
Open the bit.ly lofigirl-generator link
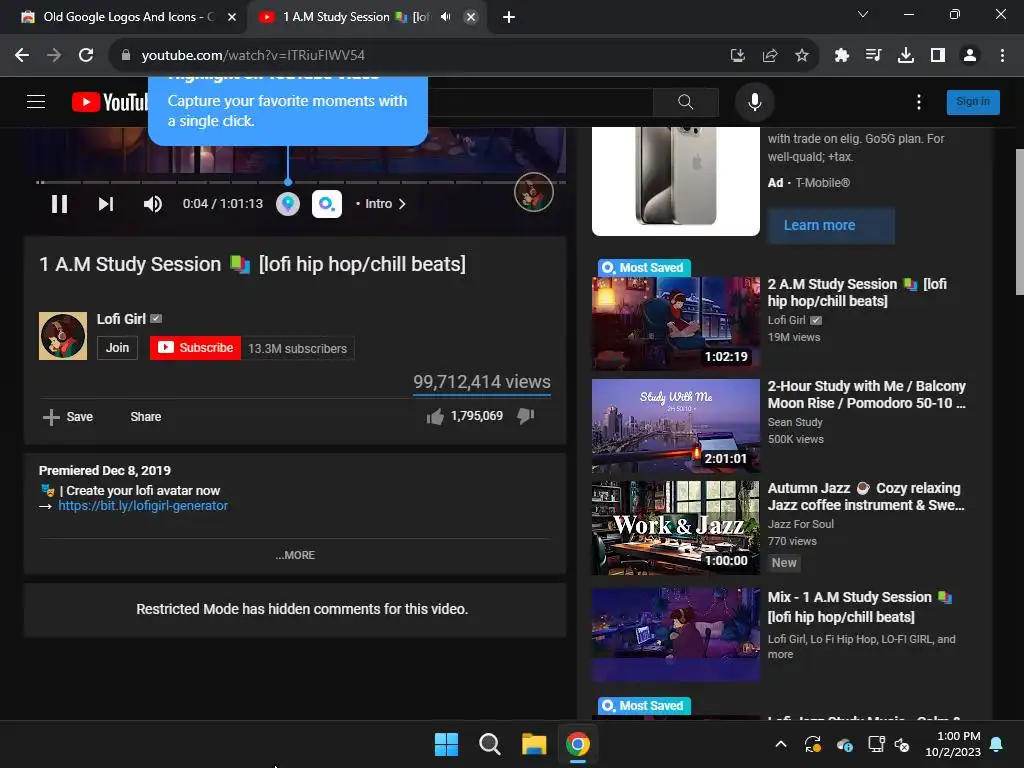pos(143,505)
